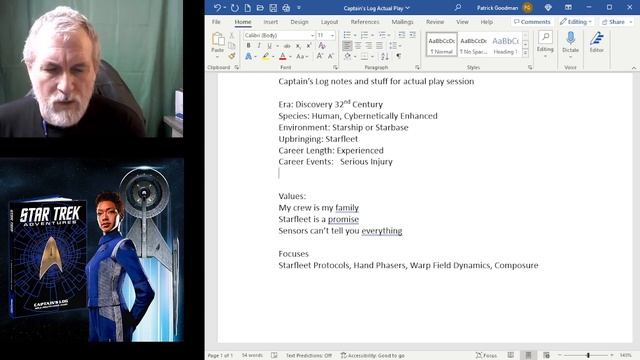Viewport: 640px width, 360px height.
Task: Toggle Center paragraph alignment
Action: pyautogui.click(x=358, y=46)
